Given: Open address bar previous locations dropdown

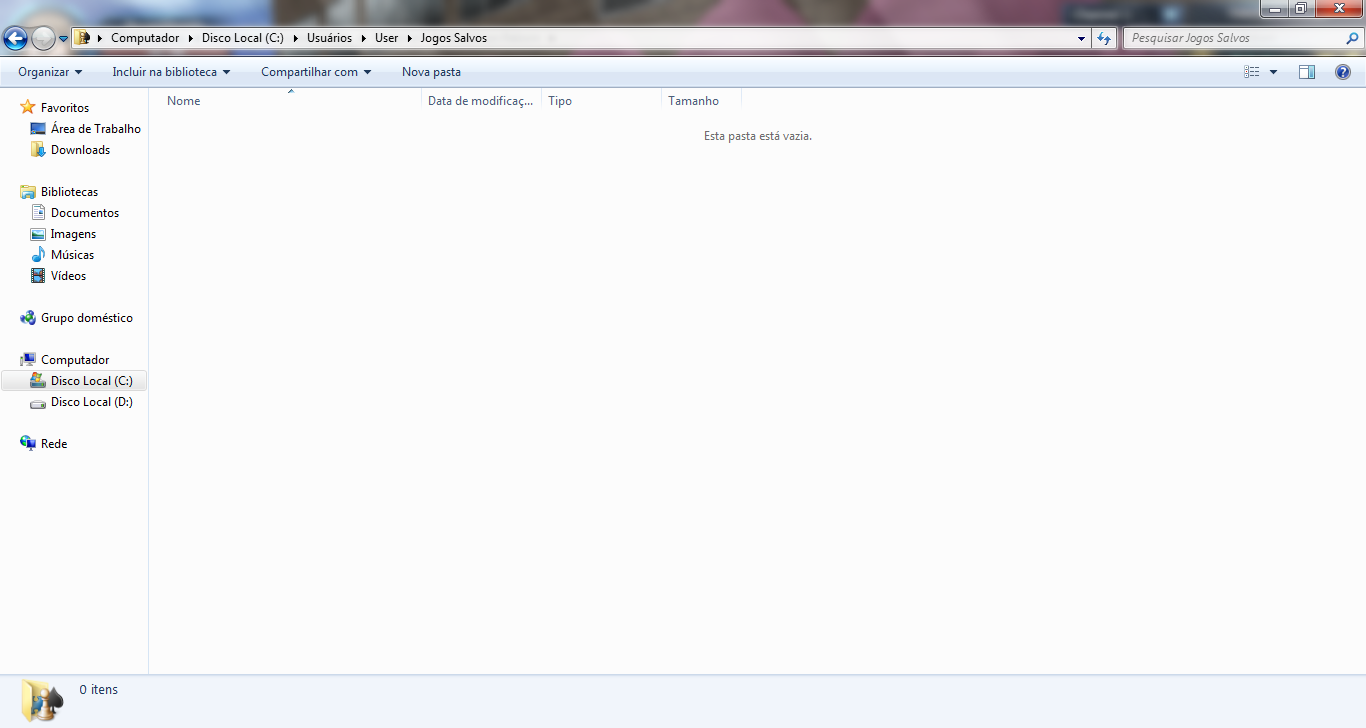Looking at the screenshot, I should pyautogui.click(x=1082, y=38).
